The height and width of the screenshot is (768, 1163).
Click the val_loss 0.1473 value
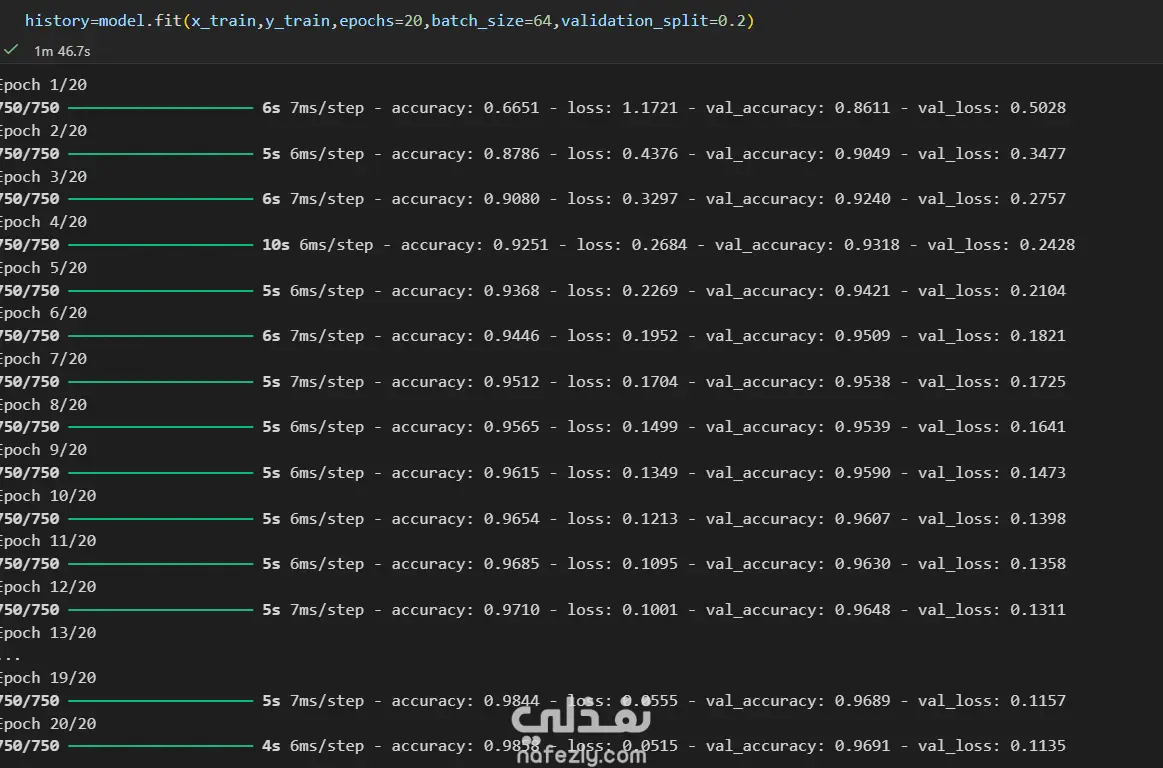1038,473
